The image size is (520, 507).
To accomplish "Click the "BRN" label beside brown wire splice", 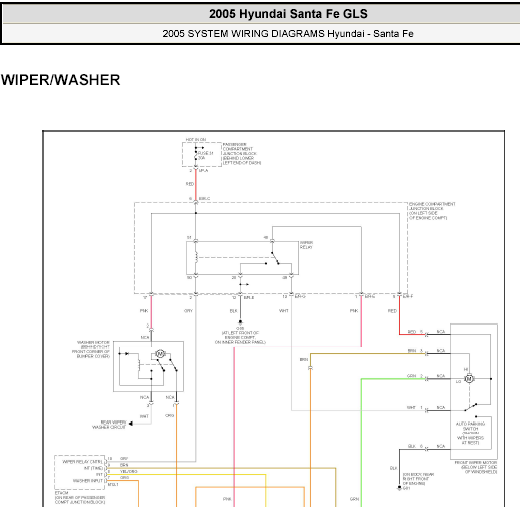I will click(304, 359).
